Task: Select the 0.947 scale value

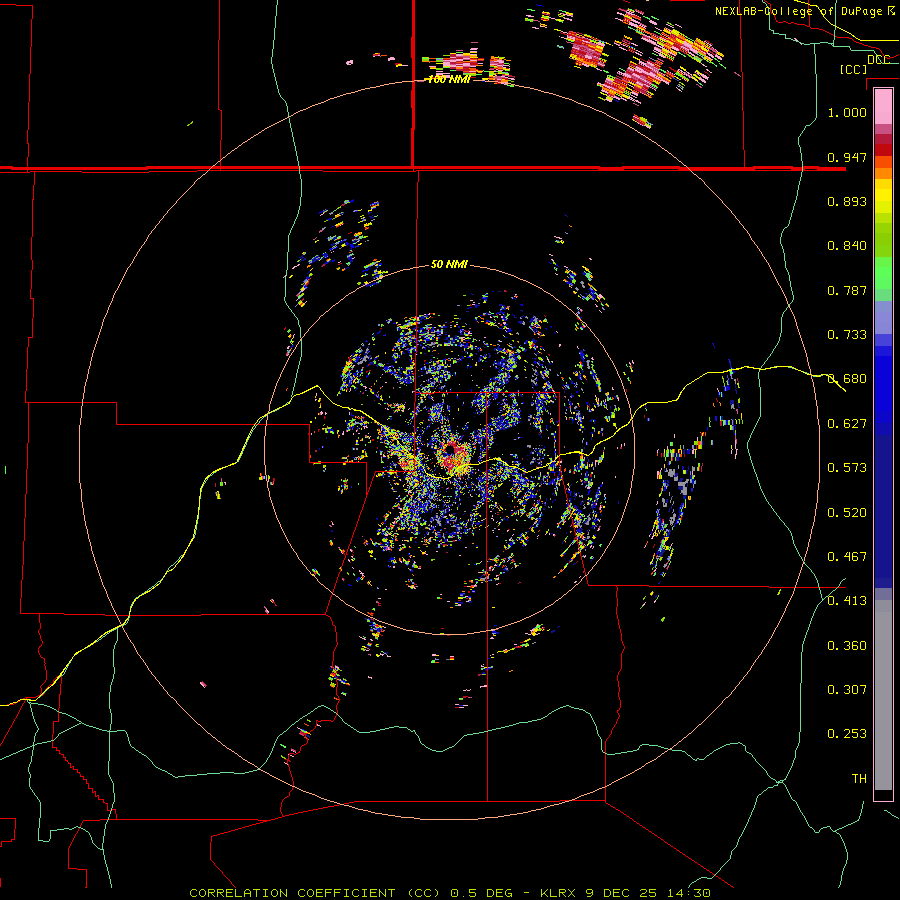Action: [847, 157]
